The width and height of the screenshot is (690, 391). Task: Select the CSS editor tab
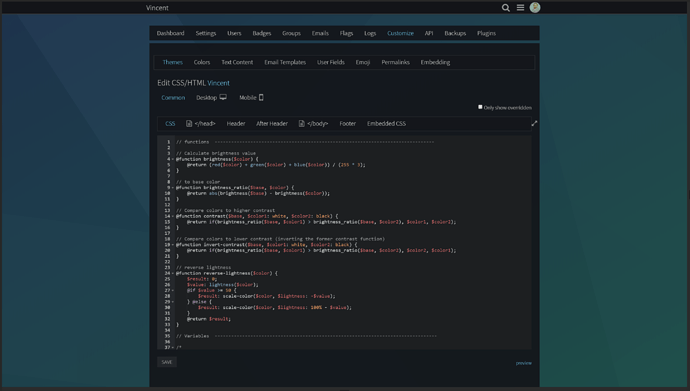[170, 124]
